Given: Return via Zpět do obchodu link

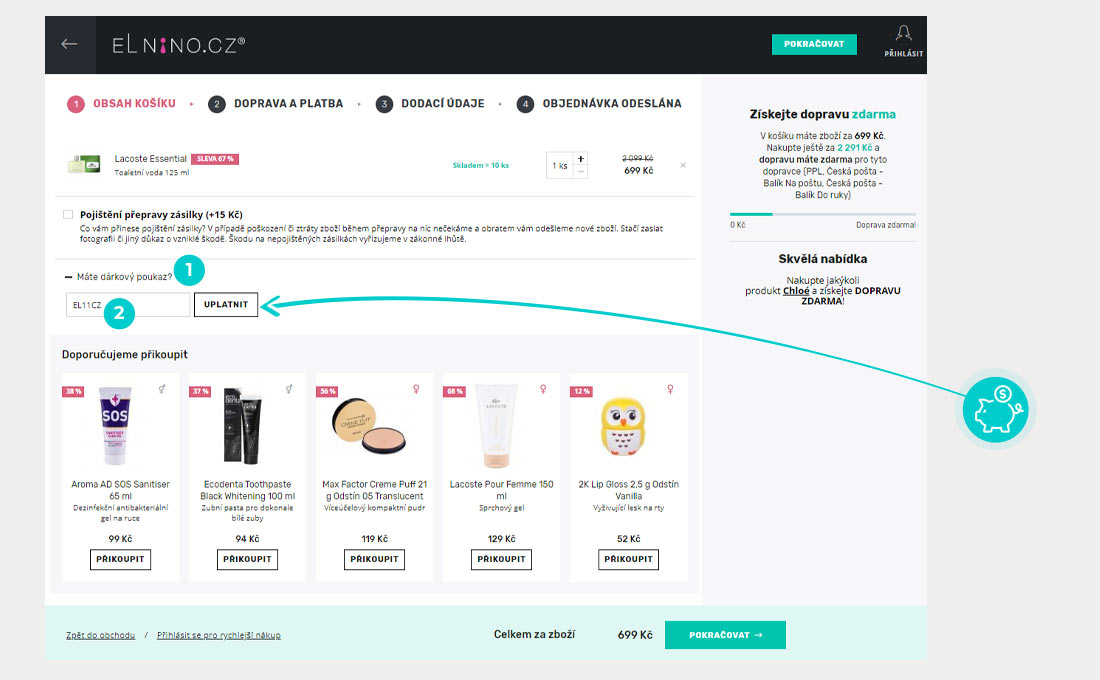Looking at the screenshot, I should pos(100,635).
